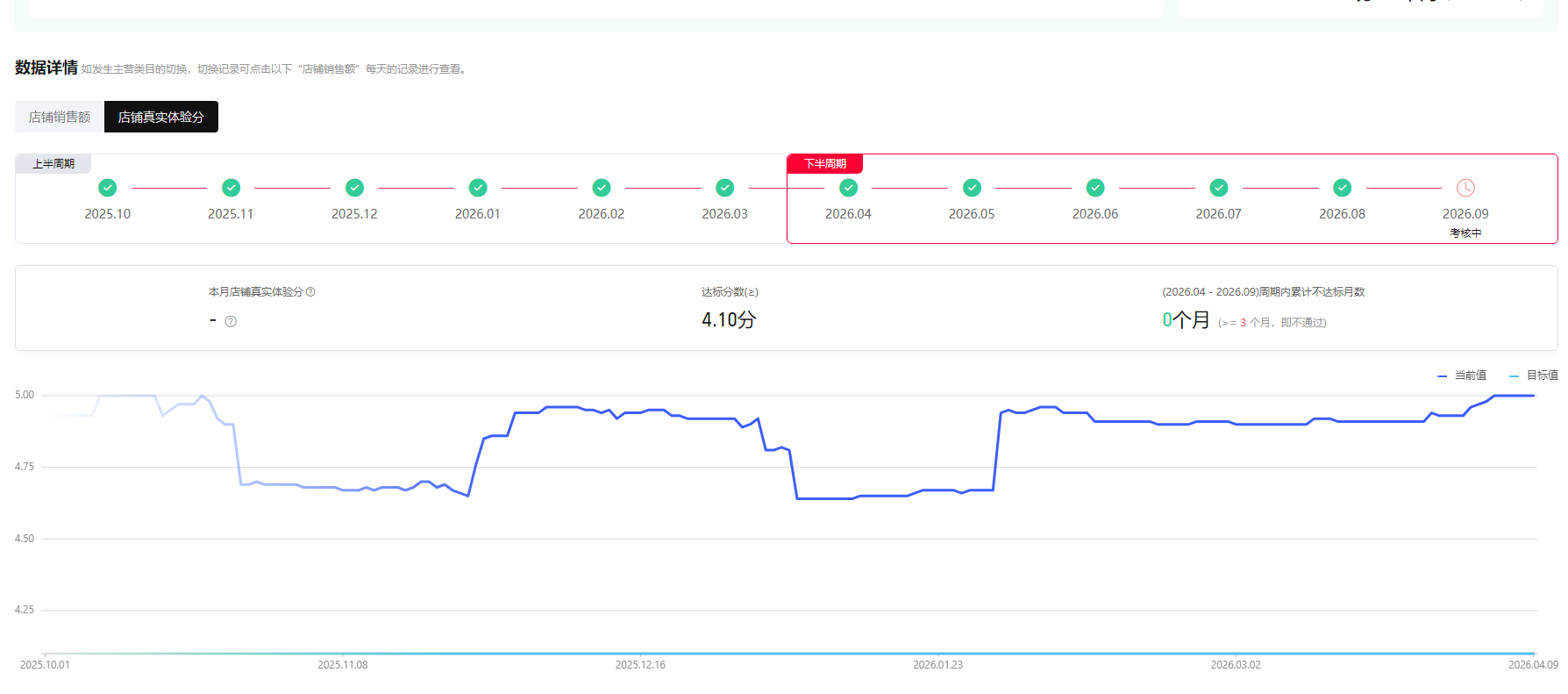The image size is (1568, 694).
Task: Select the 店铺真实体验分 tab
Action: 161,117
